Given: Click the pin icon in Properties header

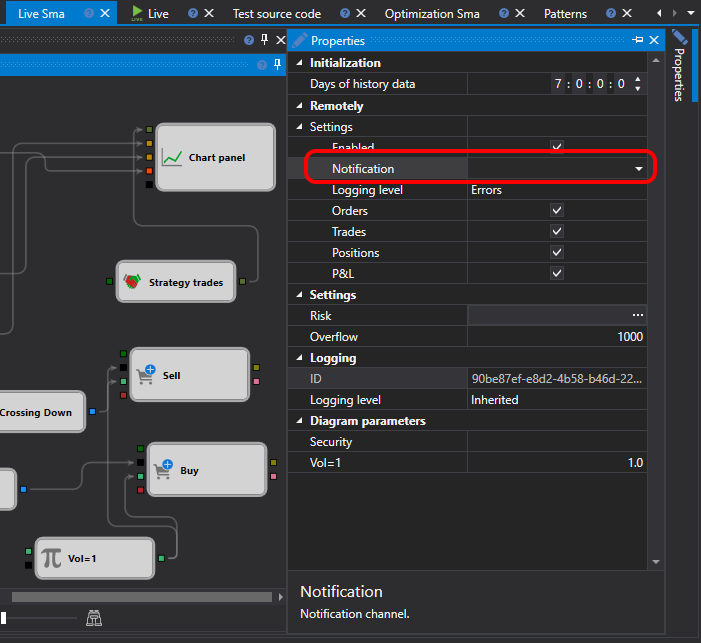Looking at the screenshot, I should 638,40.
